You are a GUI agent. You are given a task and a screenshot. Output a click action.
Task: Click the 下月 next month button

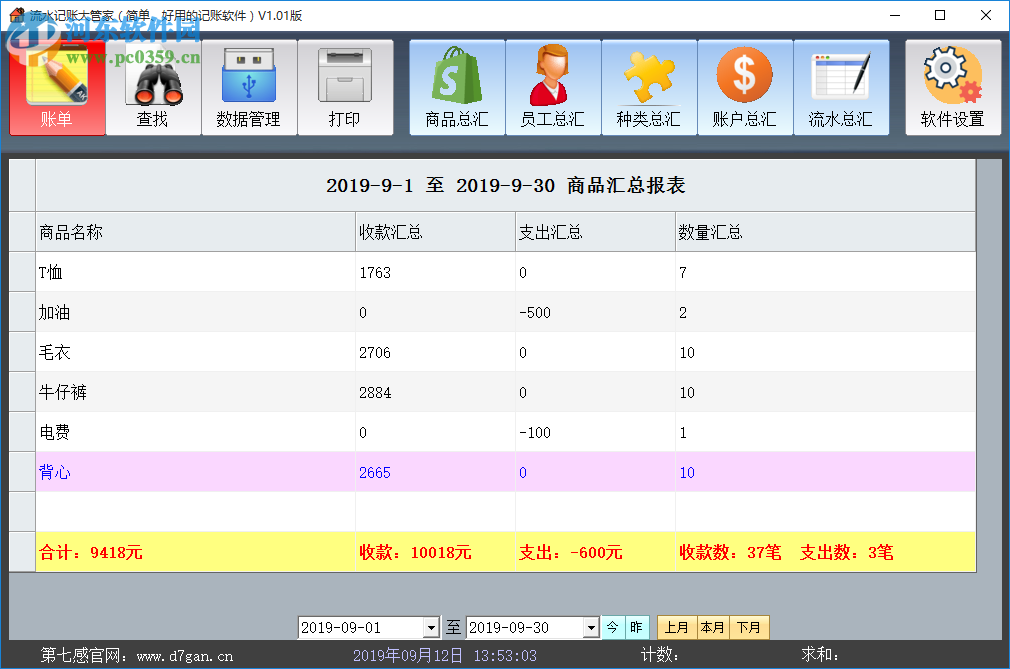click(749, 626)
